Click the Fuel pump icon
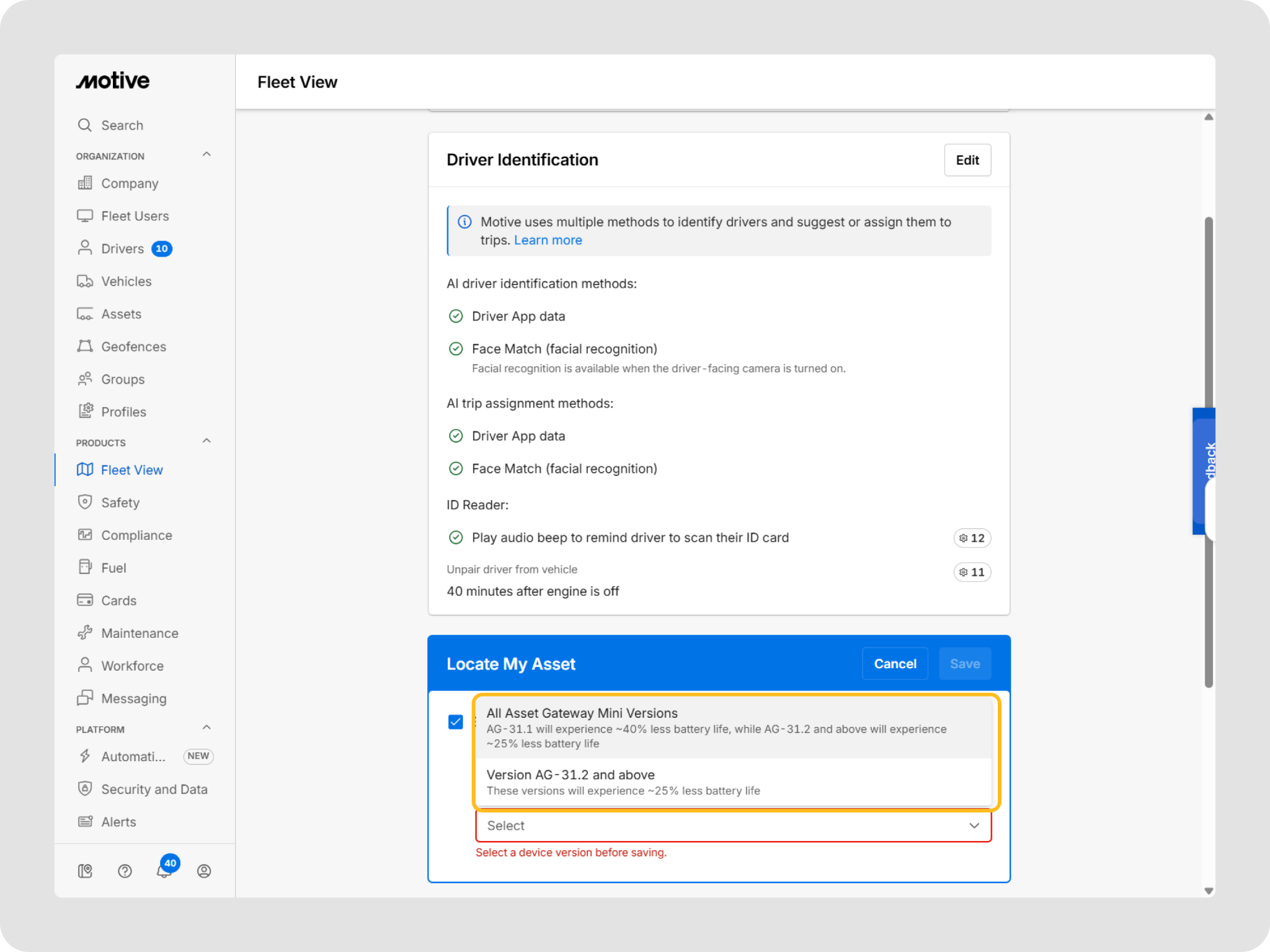This screenshot has height=952, width=1270. [x=85, y=567]
